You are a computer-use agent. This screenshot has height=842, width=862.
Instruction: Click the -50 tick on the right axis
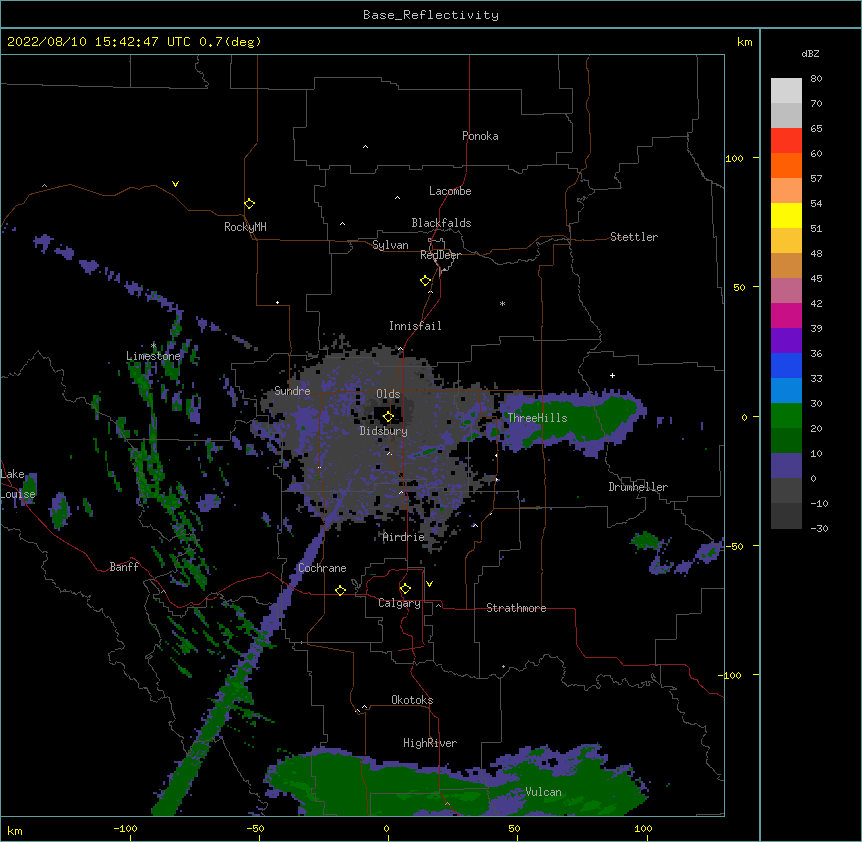pos(734,546)
